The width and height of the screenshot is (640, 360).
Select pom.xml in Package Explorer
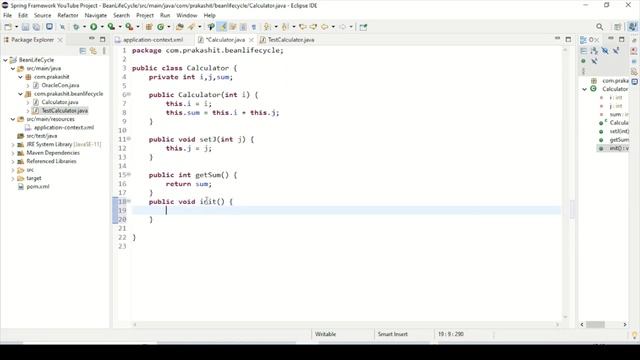[38, 187]
